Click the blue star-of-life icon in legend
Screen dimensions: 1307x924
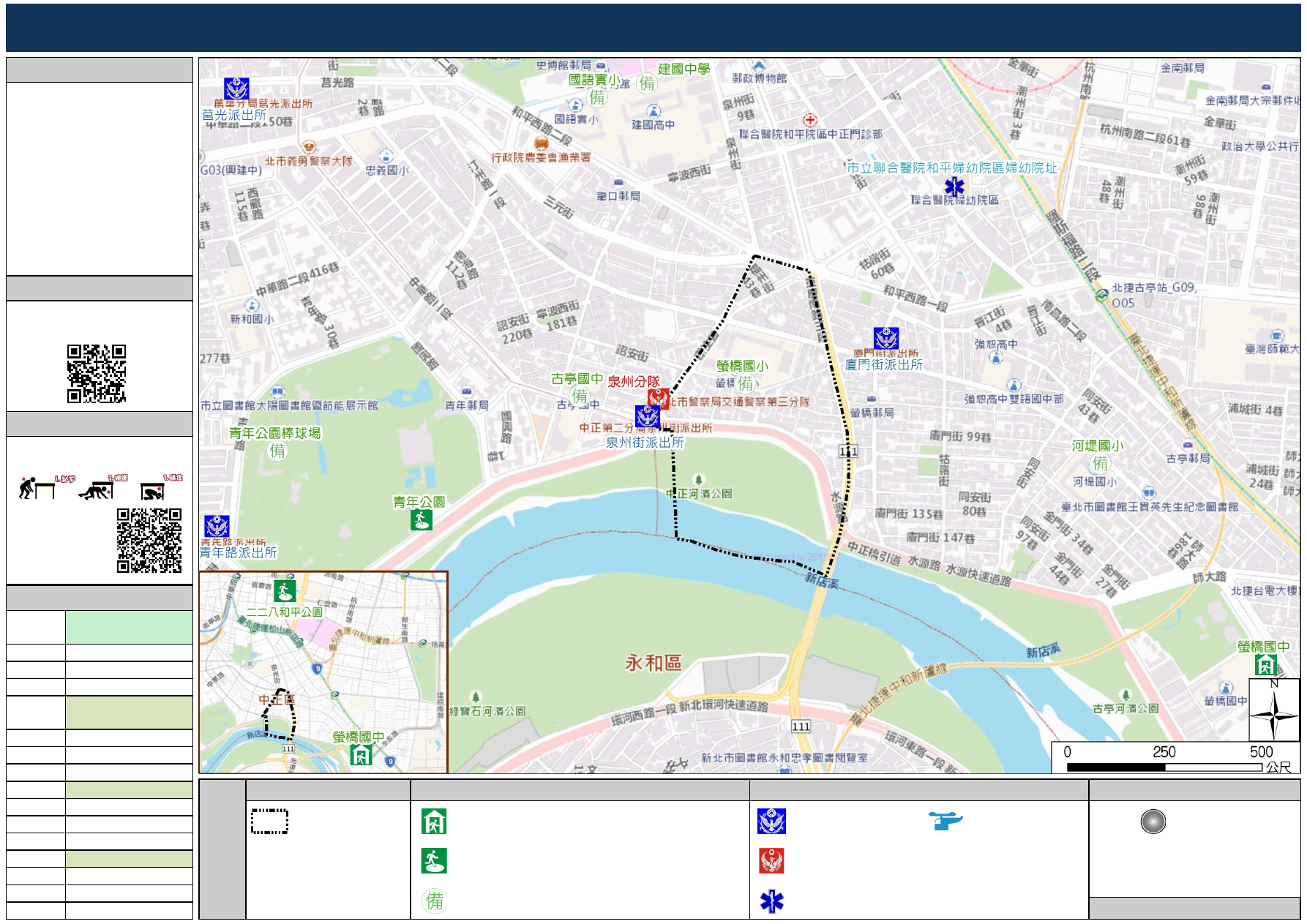click(771, 901)
